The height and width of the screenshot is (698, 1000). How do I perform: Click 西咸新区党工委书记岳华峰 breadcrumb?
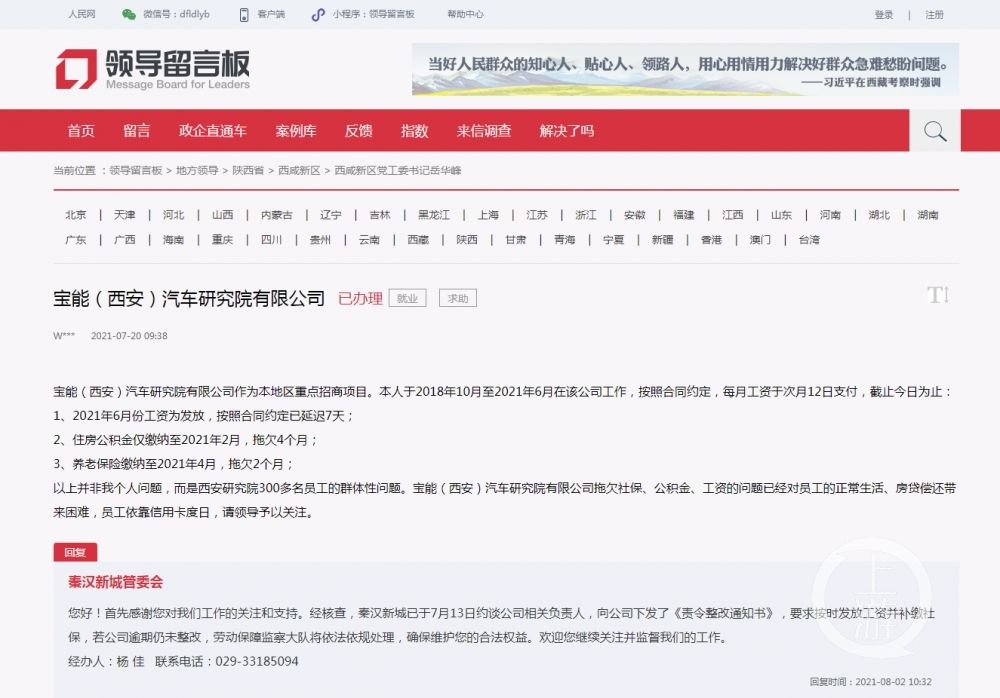(398, 170)
